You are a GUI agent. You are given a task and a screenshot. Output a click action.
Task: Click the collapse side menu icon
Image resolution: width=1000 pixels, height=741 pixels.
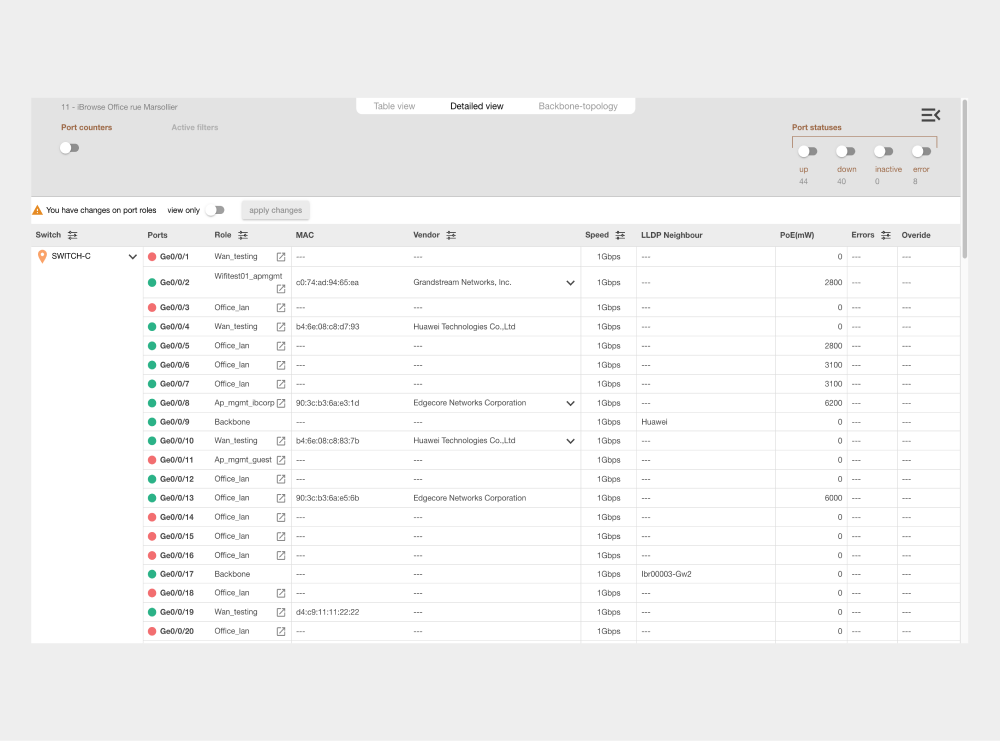click(930, 115)
